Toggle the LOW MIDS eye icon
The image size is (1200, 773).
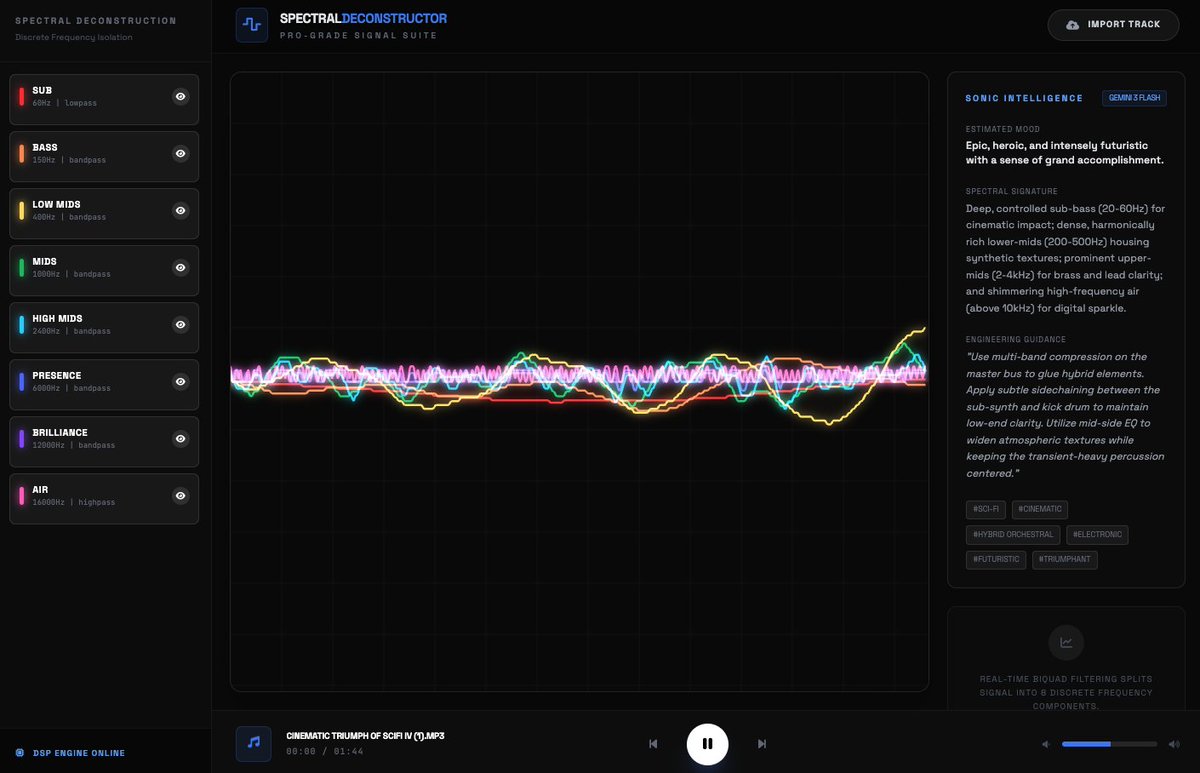[180, 210]
